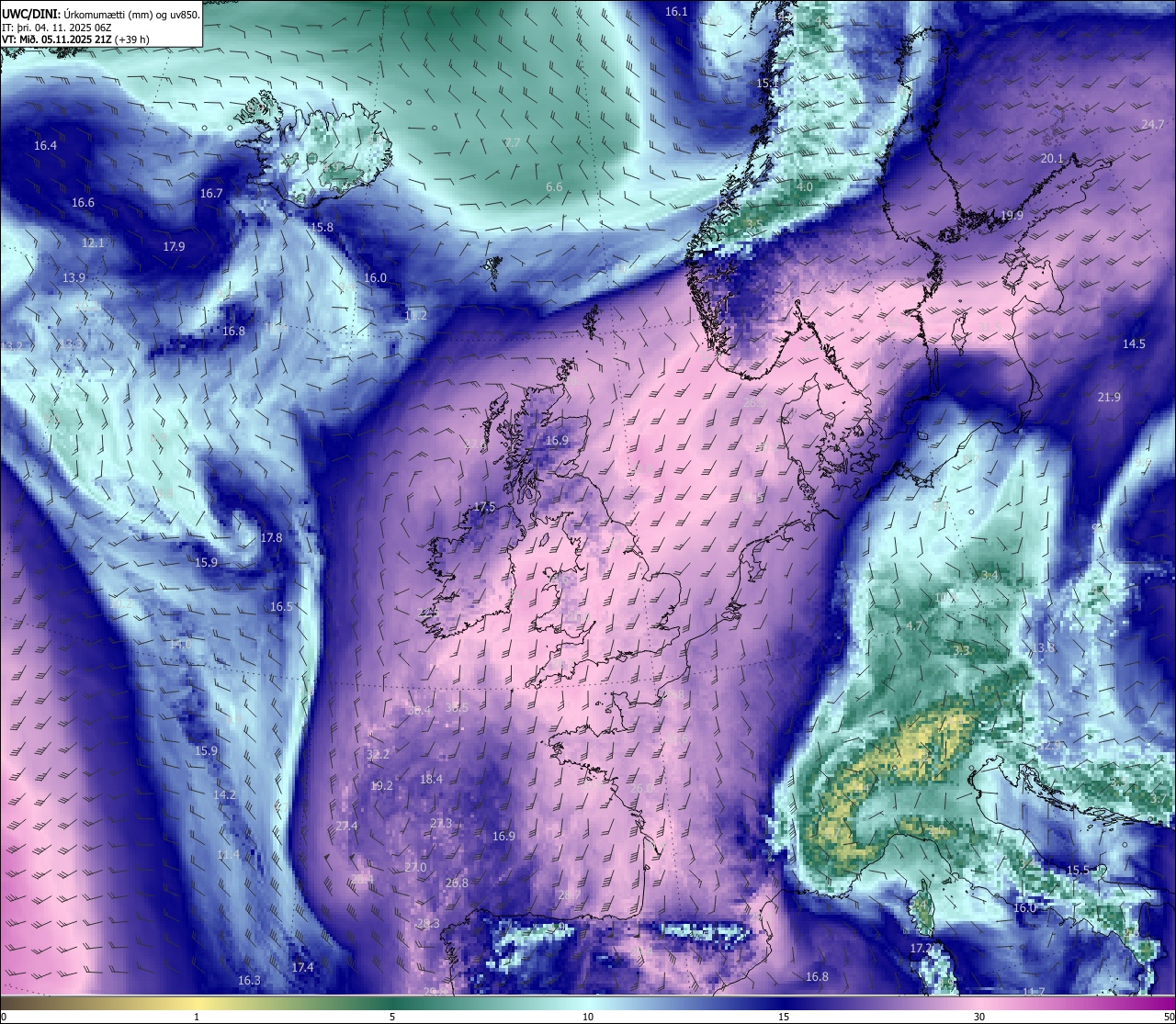1176x1024 pixels.
Task: Click the 17.2 value near Sardinia
Action: click(922, 949)
